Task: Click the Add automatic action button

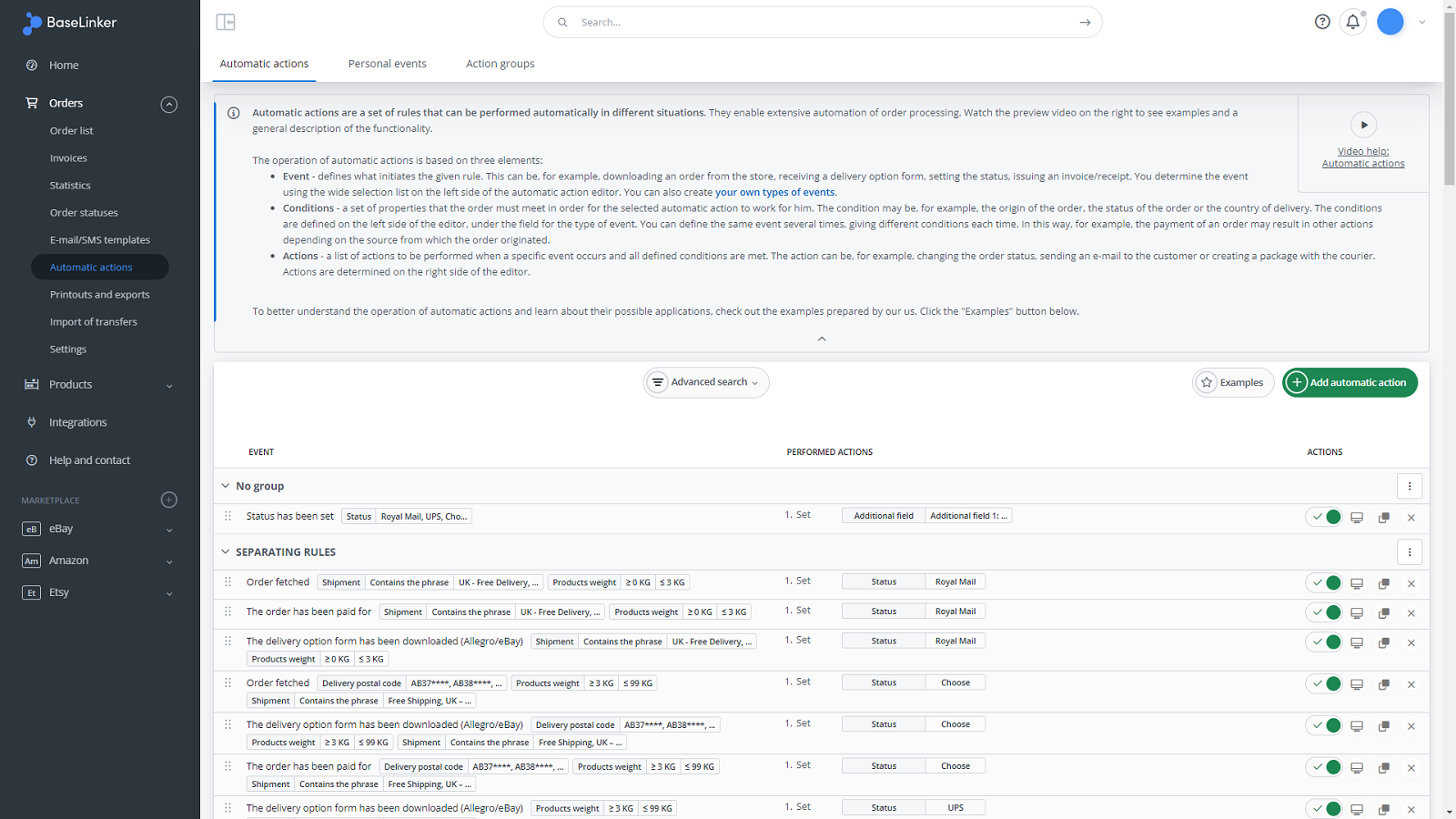Action: pyautogui.click(x=1349, y=382)
